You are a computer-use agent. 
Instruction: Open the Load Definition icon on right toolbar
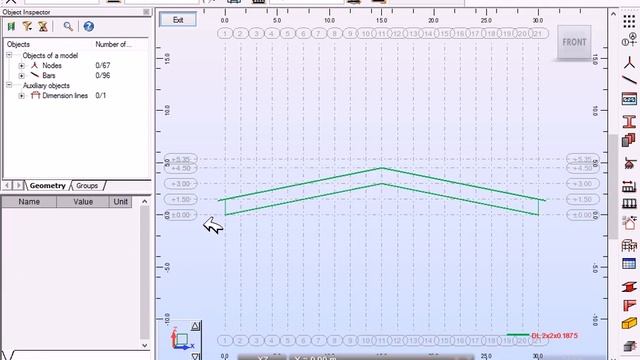click(x=629, y=203)
